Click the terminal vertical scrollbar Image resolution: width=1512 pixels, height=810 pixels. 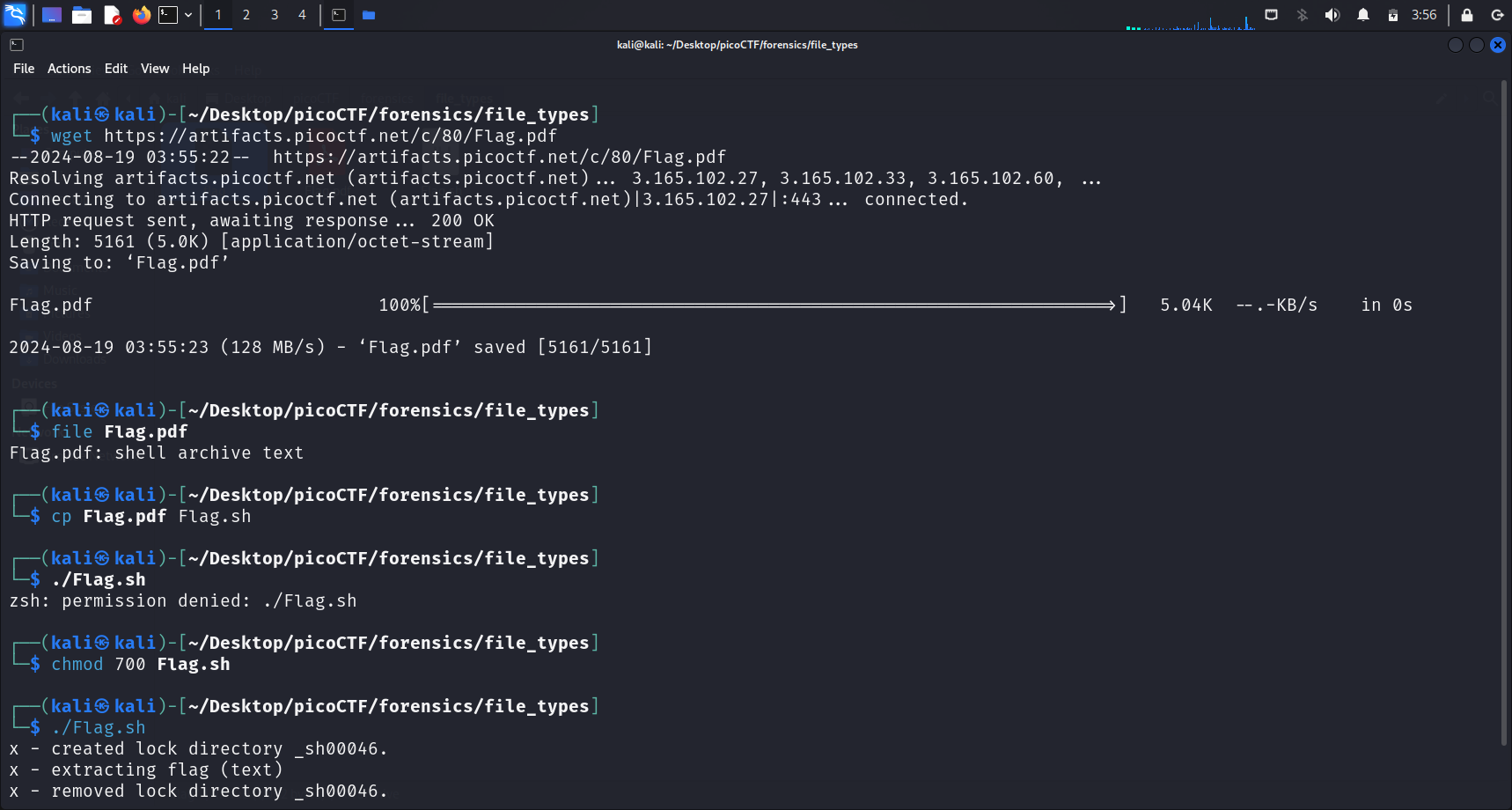pos(1504,414)
